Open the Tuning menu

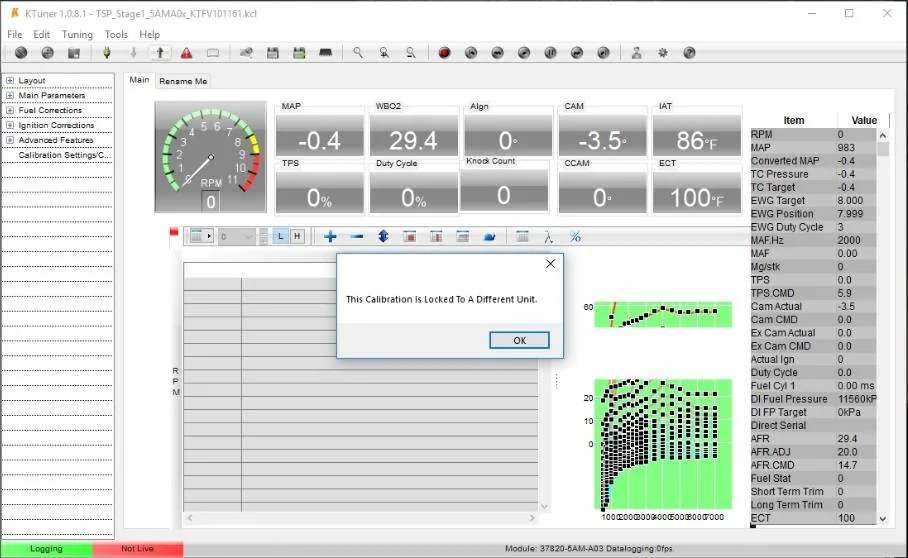pyautogui.click(x=77, y=34)
